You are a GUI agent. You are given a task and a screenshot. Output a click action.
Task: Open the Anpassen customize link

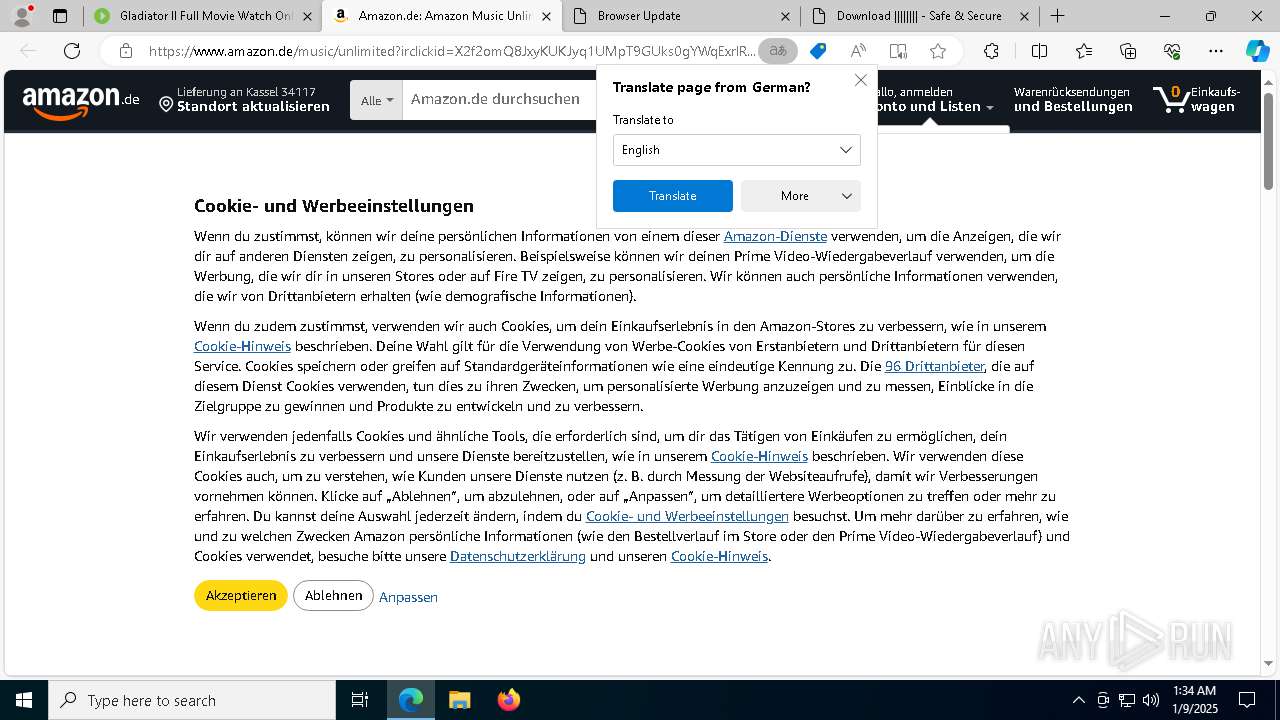(408, 597)
